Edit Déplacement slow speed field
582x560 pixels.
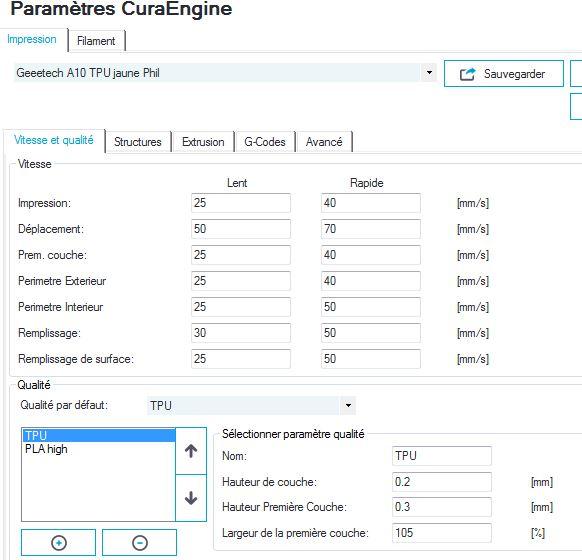click(241, 229)
